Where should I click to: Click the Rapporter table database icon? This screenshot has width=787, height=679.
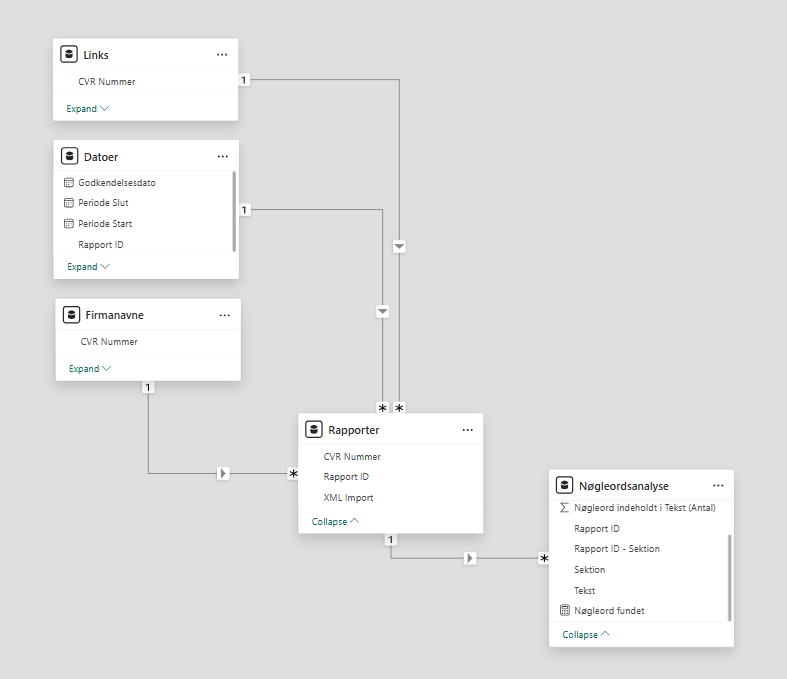click(x=314, y=430)
